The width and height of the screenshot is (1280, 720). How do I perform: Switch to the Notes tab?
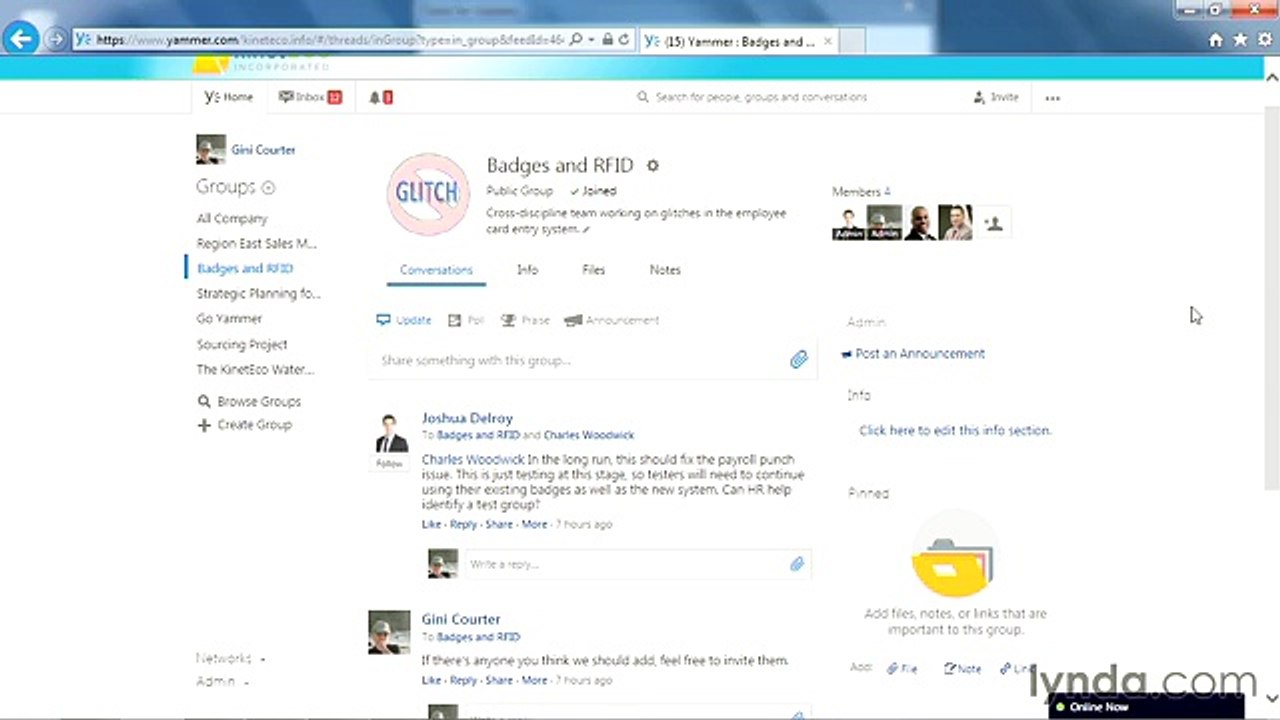pyautogui.click(x=665, y=270)
